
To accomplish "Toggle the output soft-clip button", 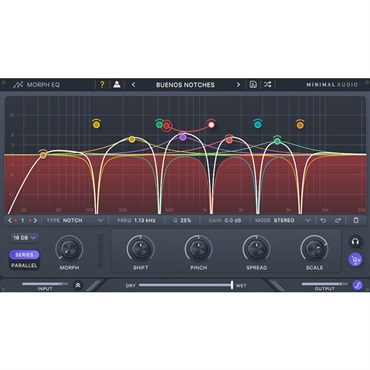I will click(357, 285).
